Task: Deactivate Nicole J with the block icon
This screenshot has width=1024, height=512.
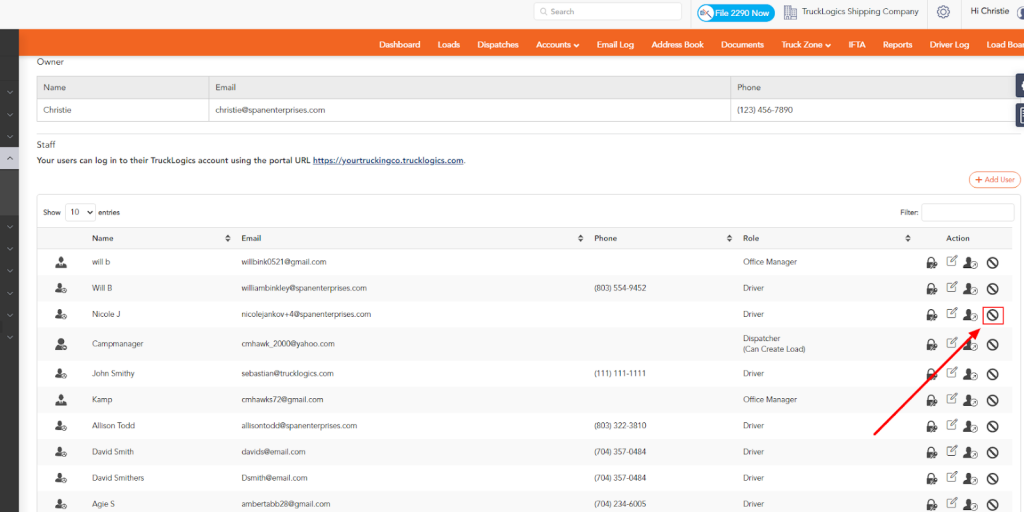Action: 993,315
